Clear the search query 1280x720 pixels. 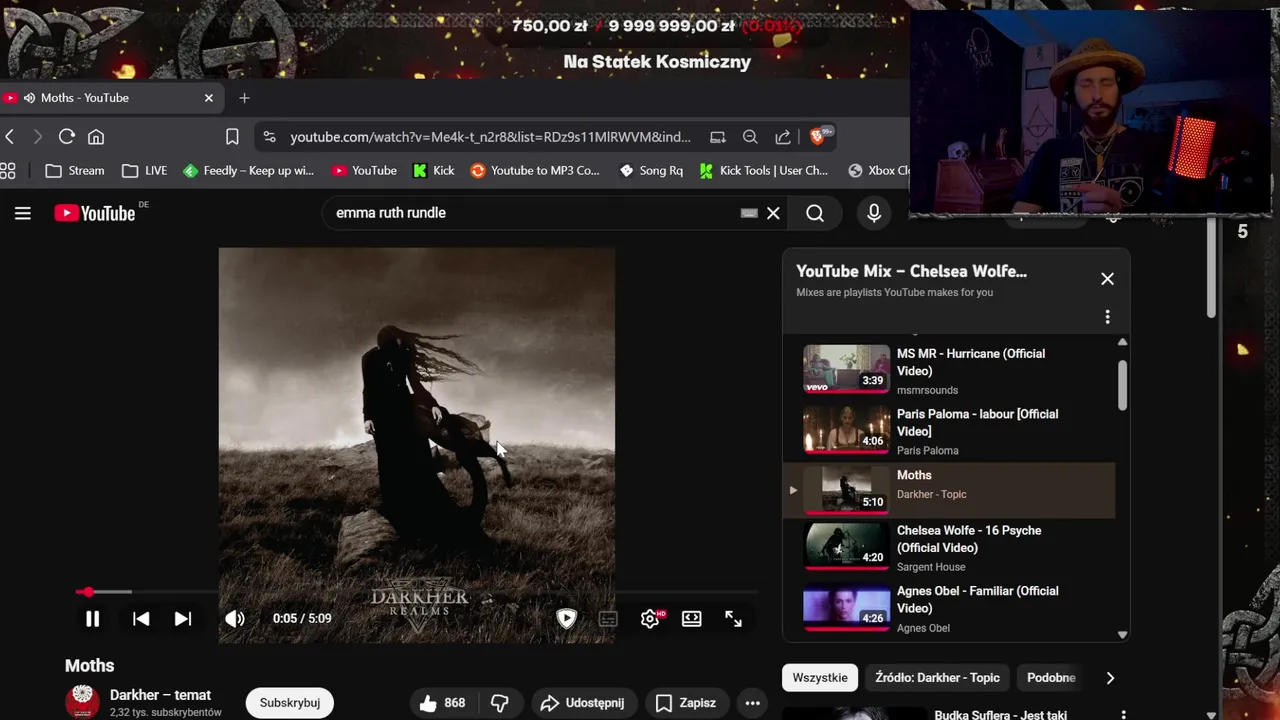coord(773,213)
